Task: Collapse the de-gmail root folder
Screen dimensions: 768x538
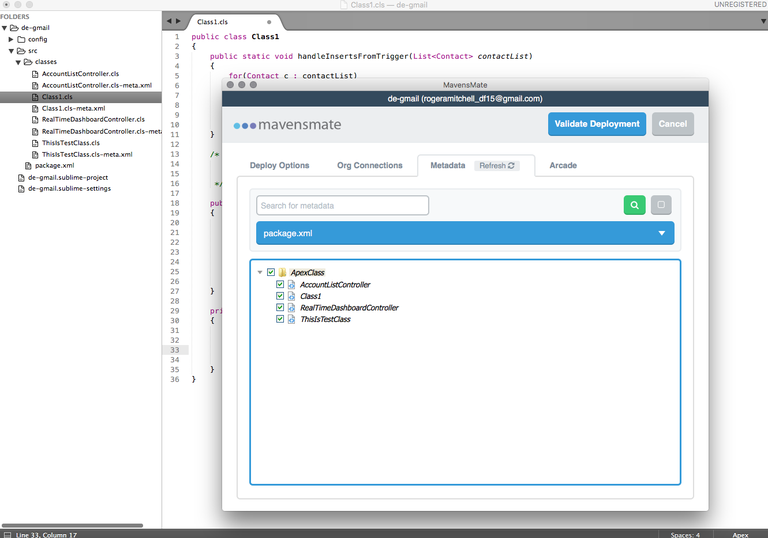Action: 4,28
